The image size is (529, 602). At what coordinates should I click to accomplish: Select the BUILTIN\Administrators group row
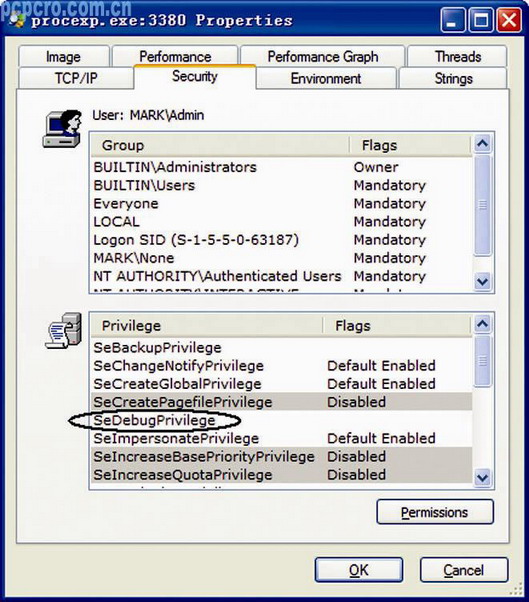(281, 167)
